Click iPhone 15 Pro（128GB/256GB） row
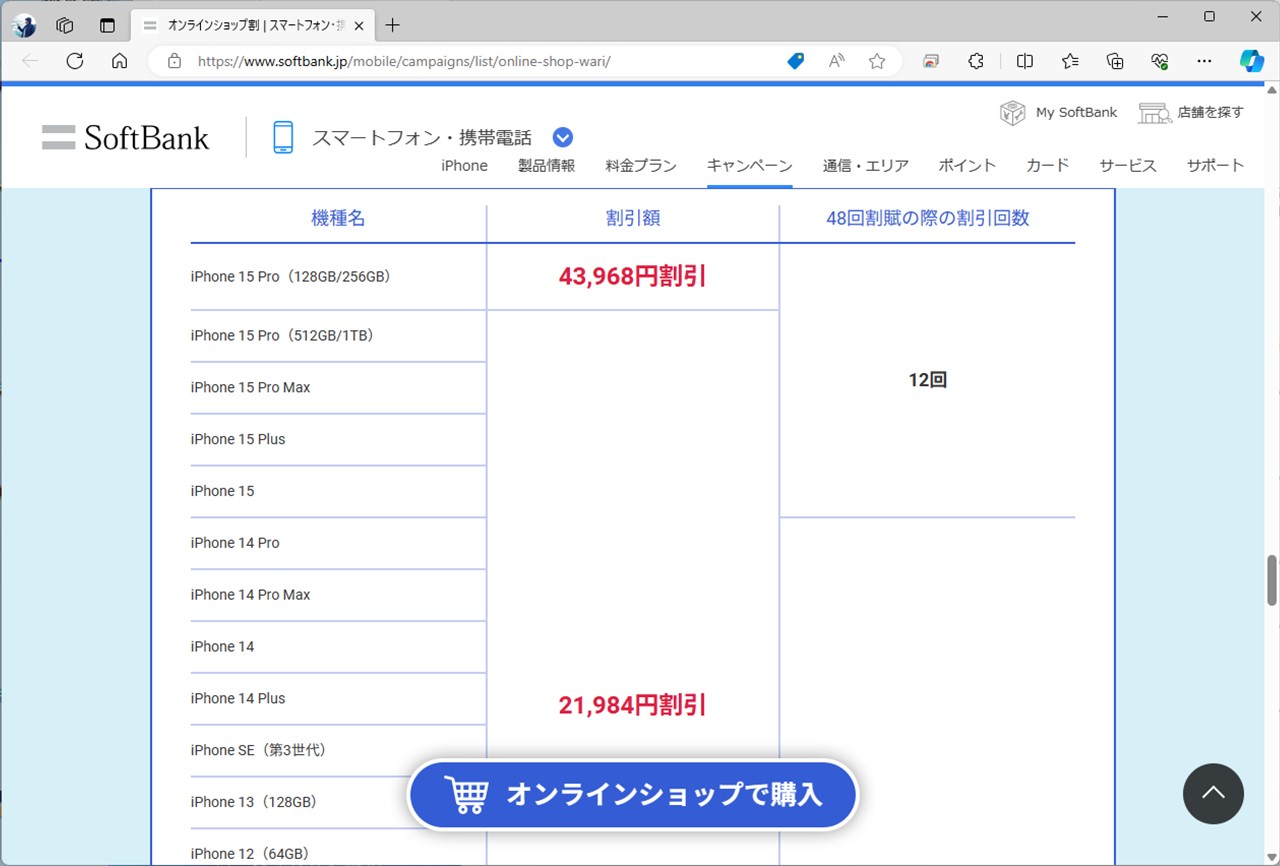Screen dimensions: 1280x866 point(338,277)
